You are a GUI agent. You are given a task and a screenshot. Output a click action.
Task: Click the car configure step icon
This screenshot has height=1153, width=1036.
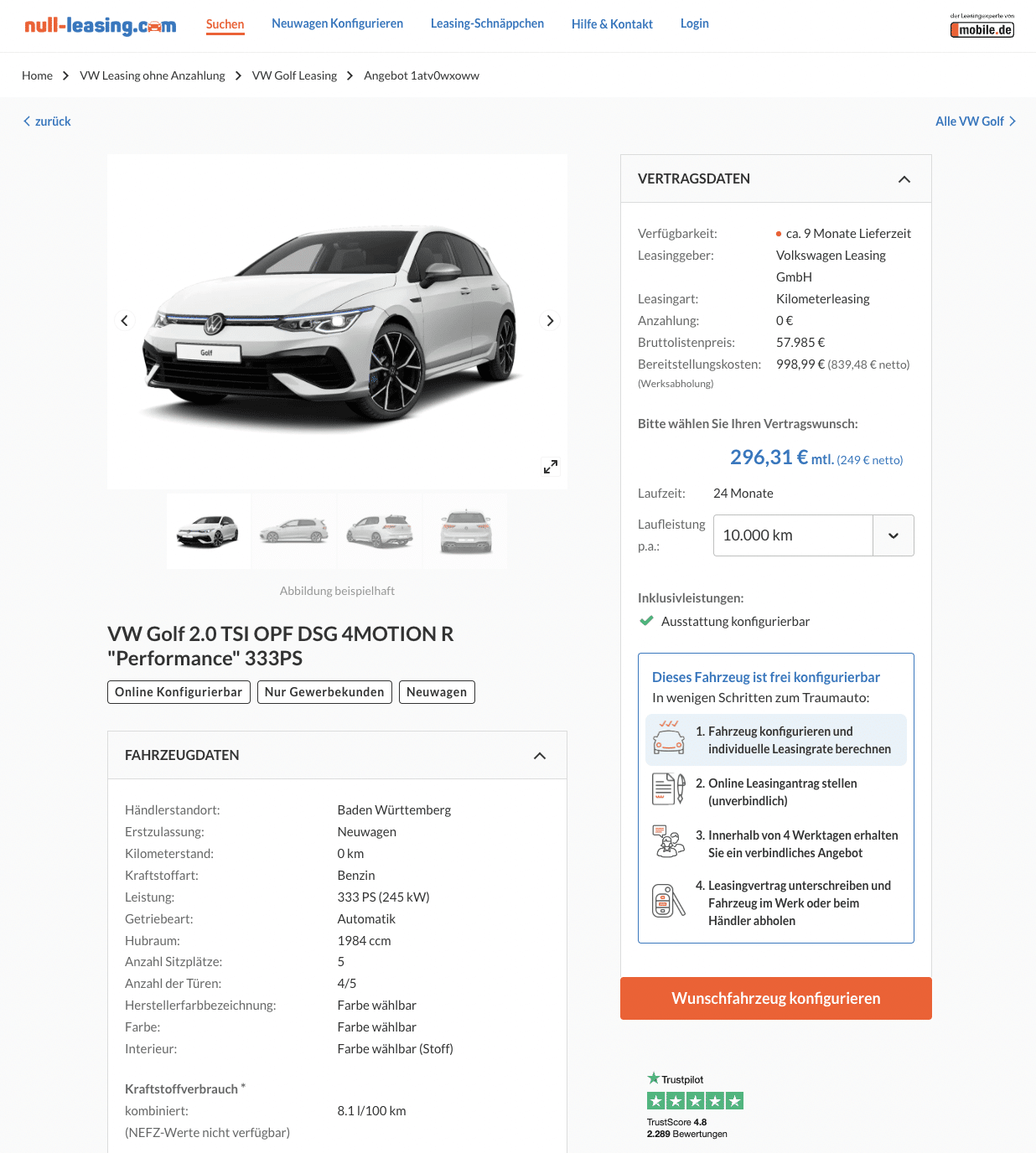pyautogui.click(x=669, y=737)
